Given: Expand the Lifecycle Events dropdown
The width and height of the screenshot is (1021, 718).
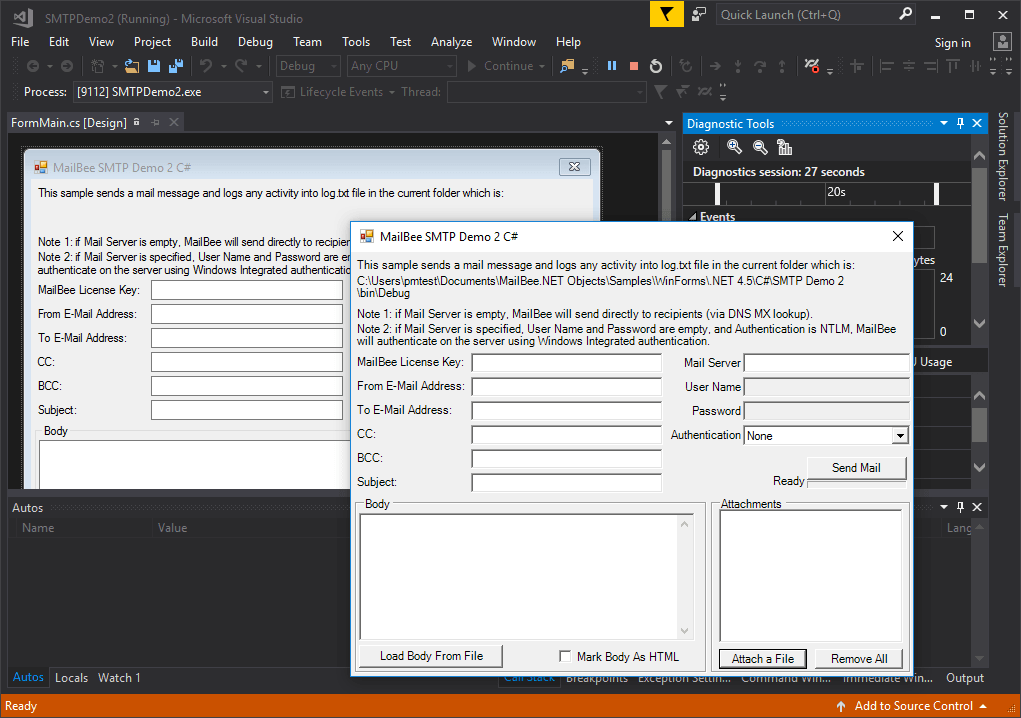Looking at the screenshot, I should coord(392,92).
